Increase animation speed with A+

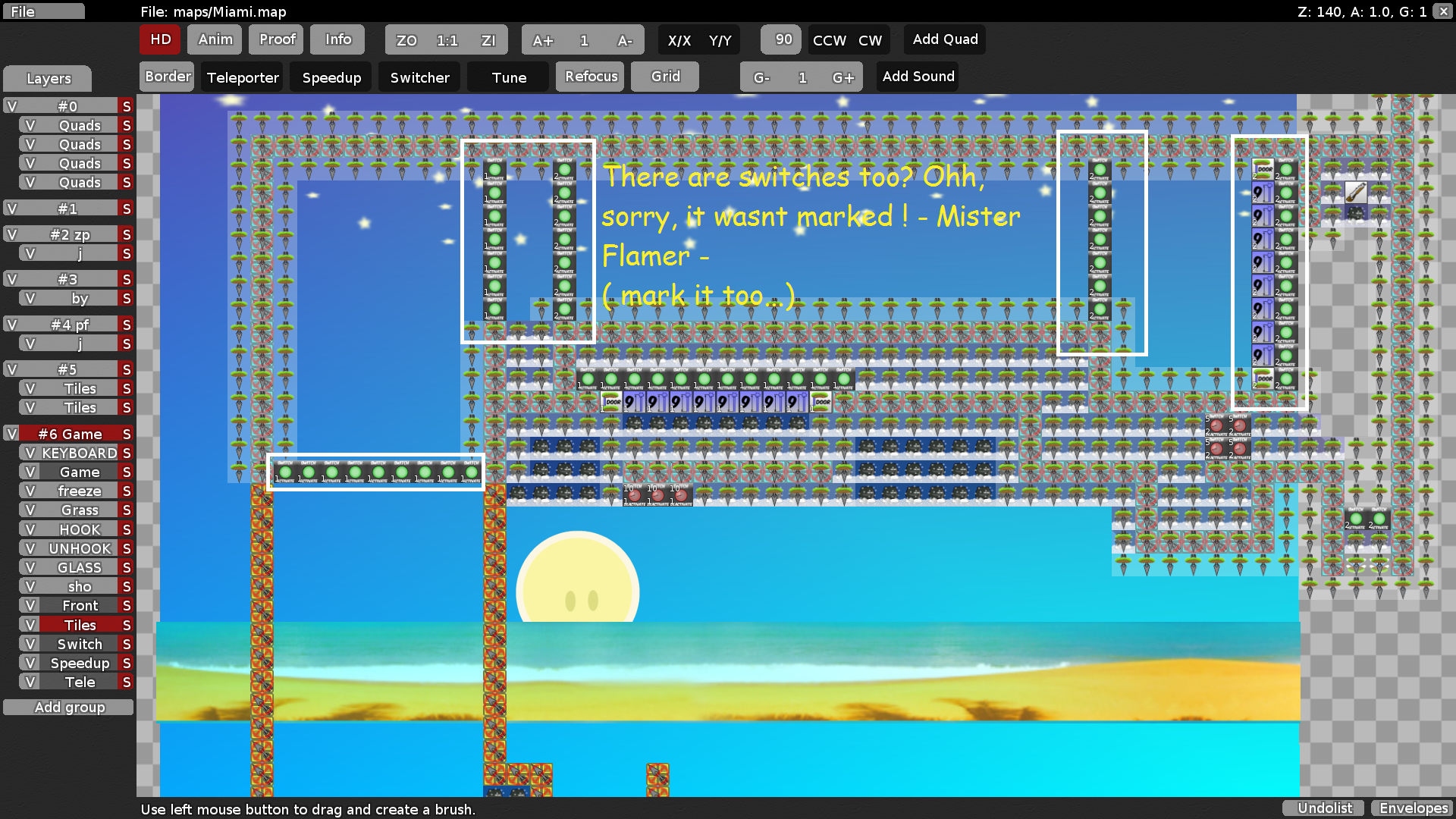542,40
